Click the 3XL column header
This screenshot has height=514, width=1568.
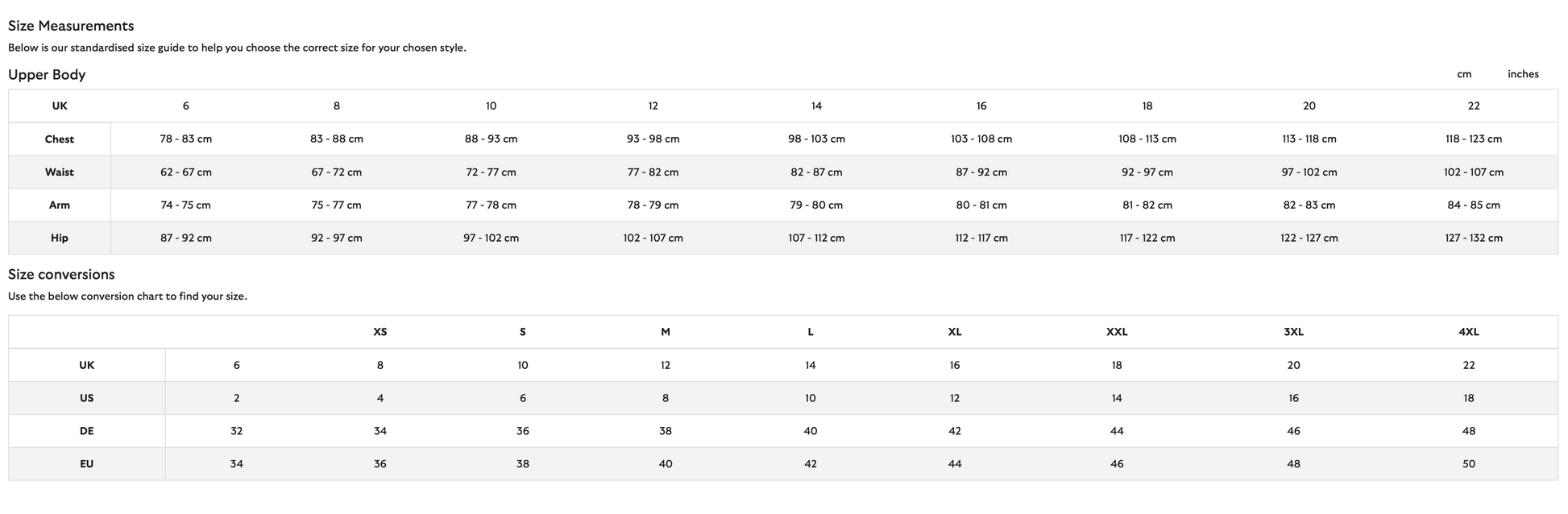coord(1293,332)
